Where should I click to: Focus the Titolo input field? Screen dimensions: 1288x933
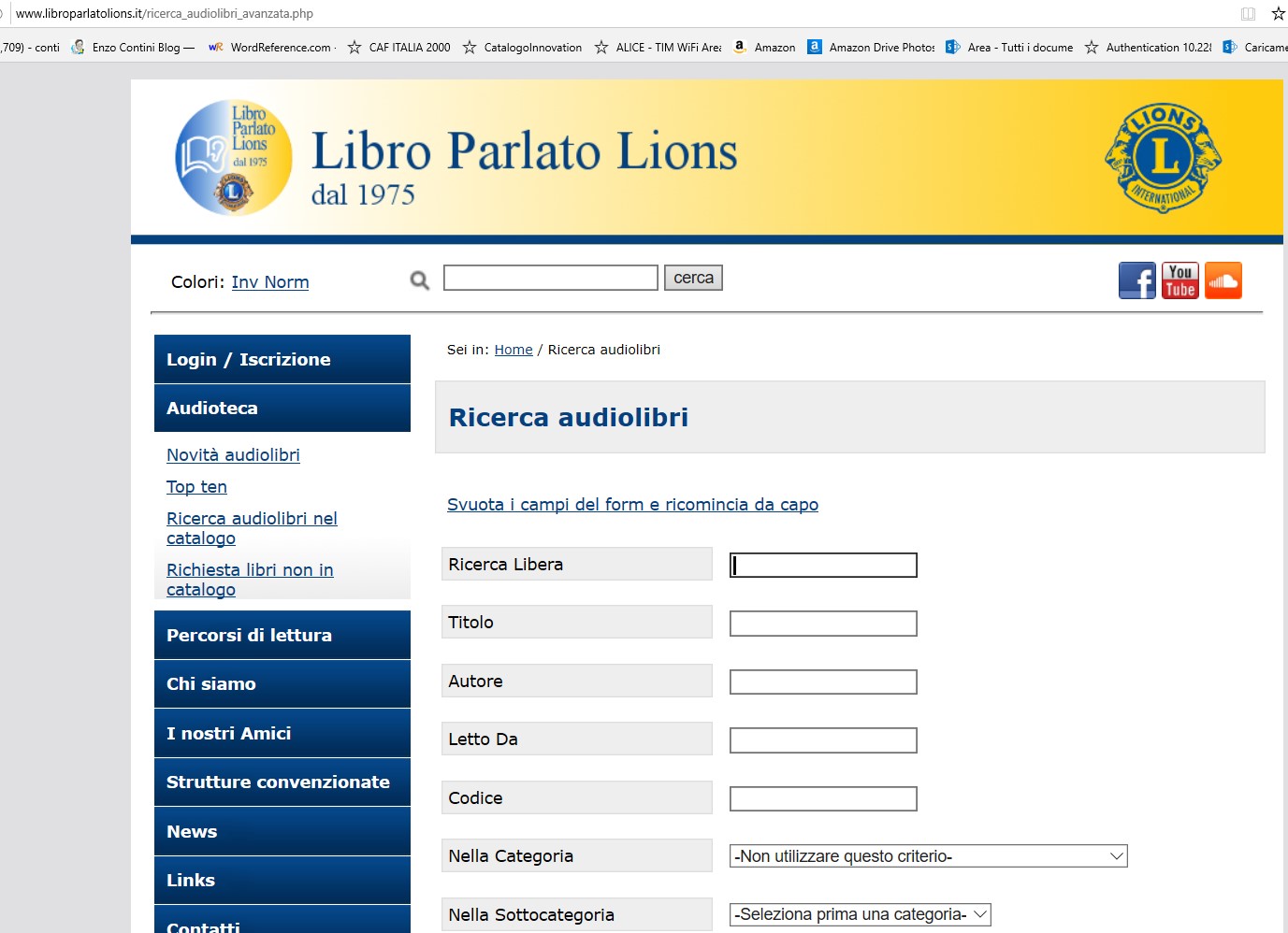(822, 624)
